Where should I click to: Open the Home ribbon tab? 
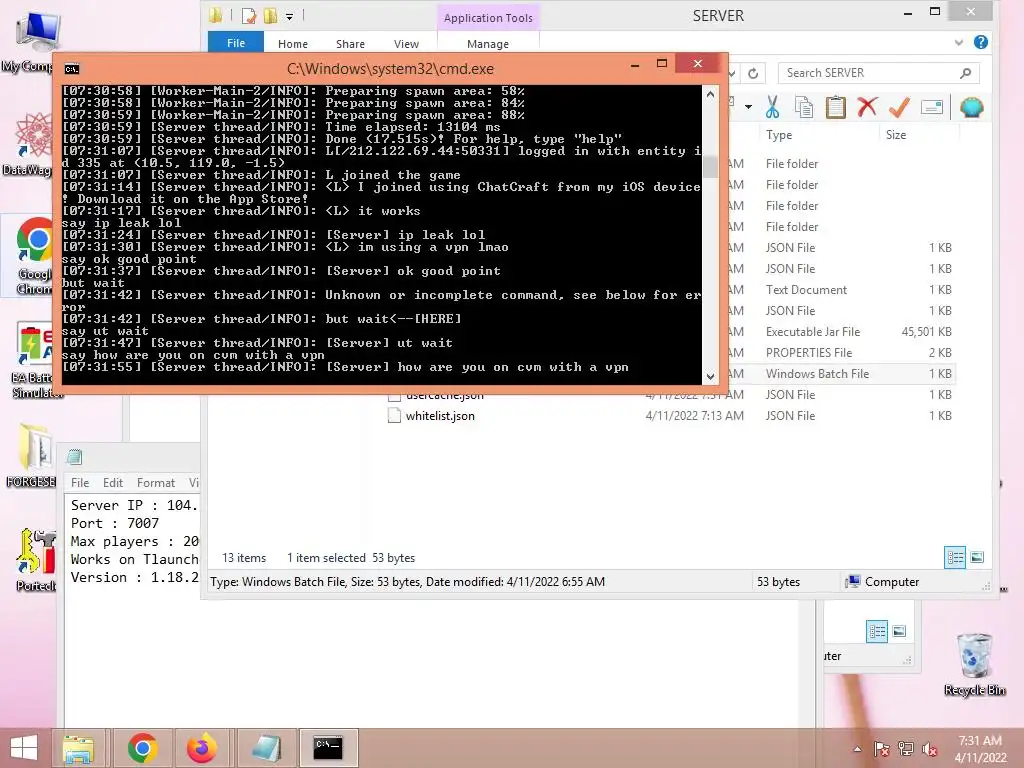293,44
